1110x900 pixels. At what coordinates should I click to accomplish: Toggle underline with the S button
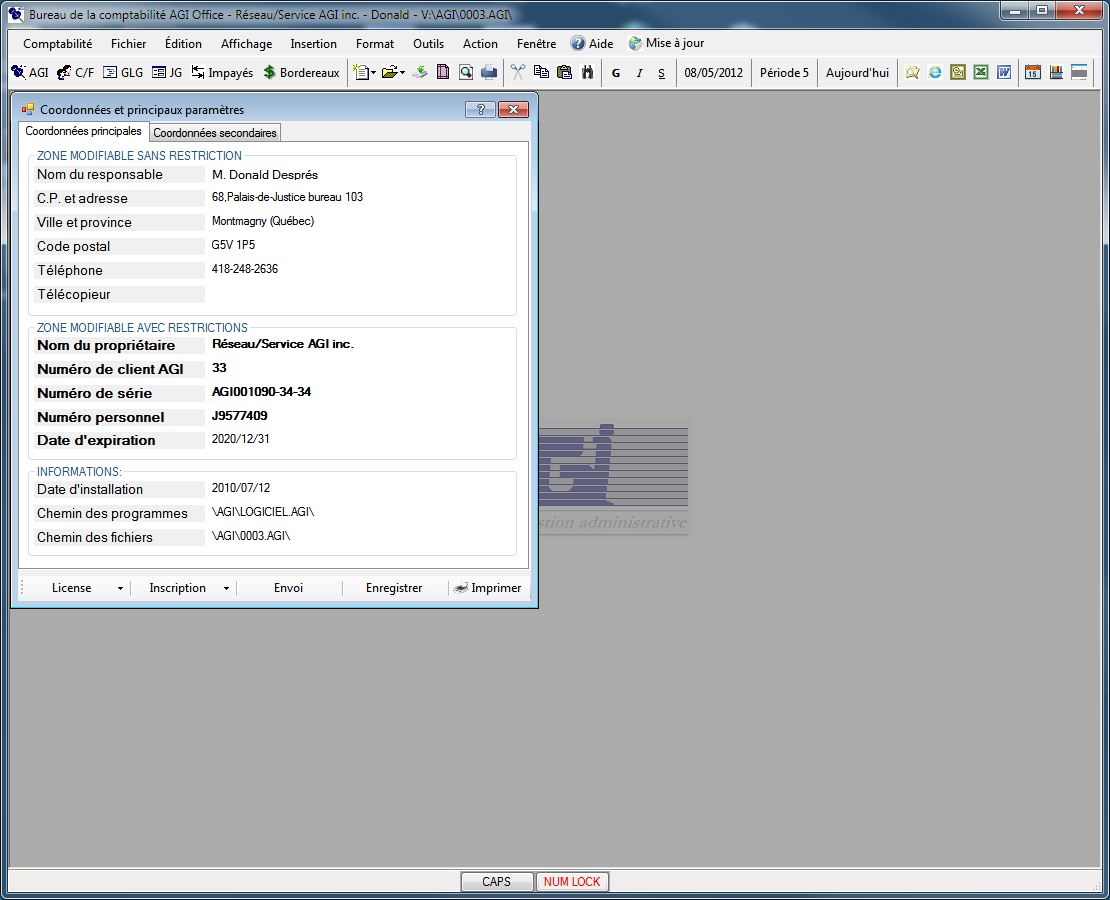pyautogui.click(x=662, y=73)
